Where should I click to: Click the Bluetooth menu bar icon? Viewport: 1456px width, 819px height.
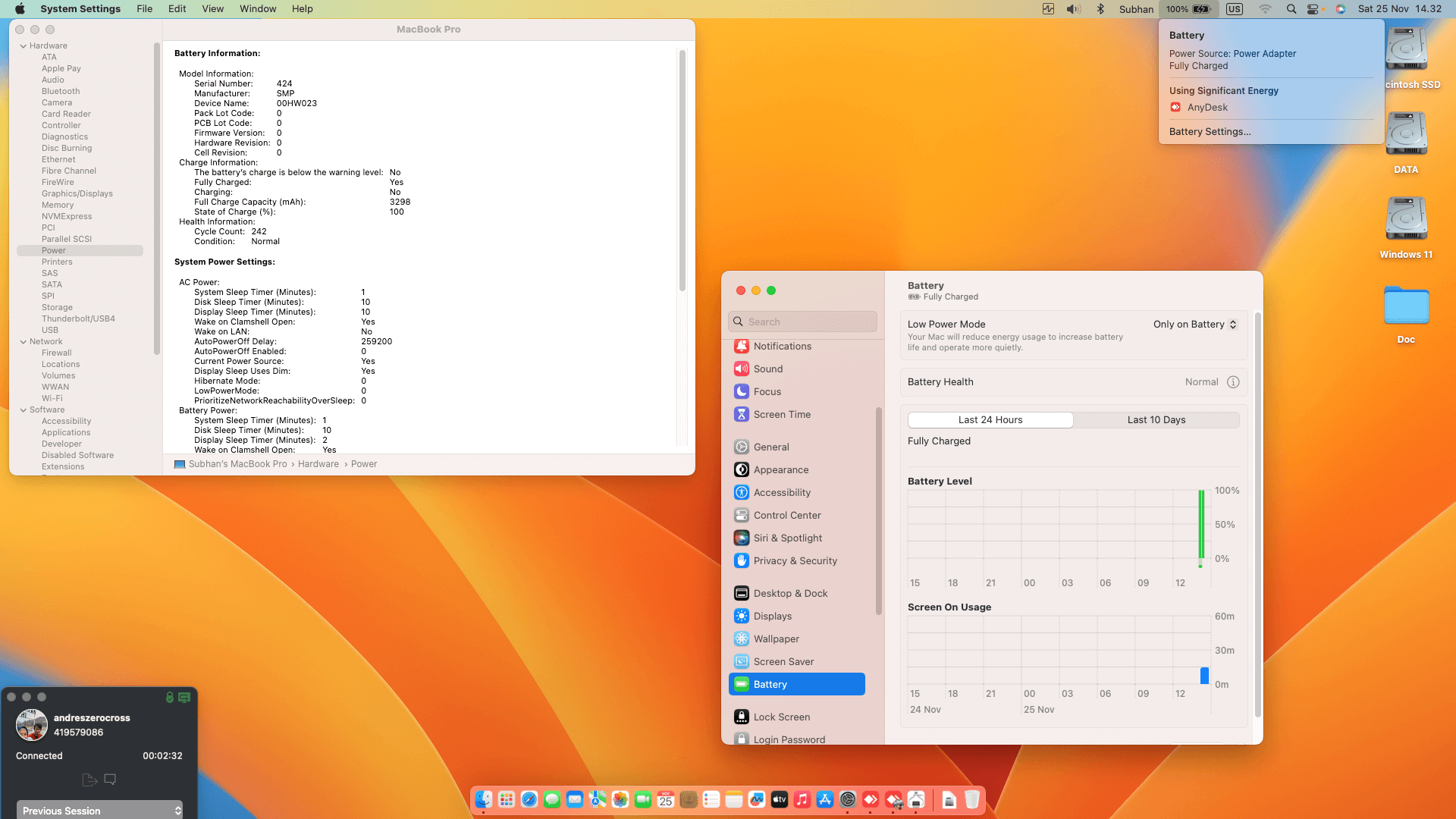pyautogui.click(x=1100, y=9)
